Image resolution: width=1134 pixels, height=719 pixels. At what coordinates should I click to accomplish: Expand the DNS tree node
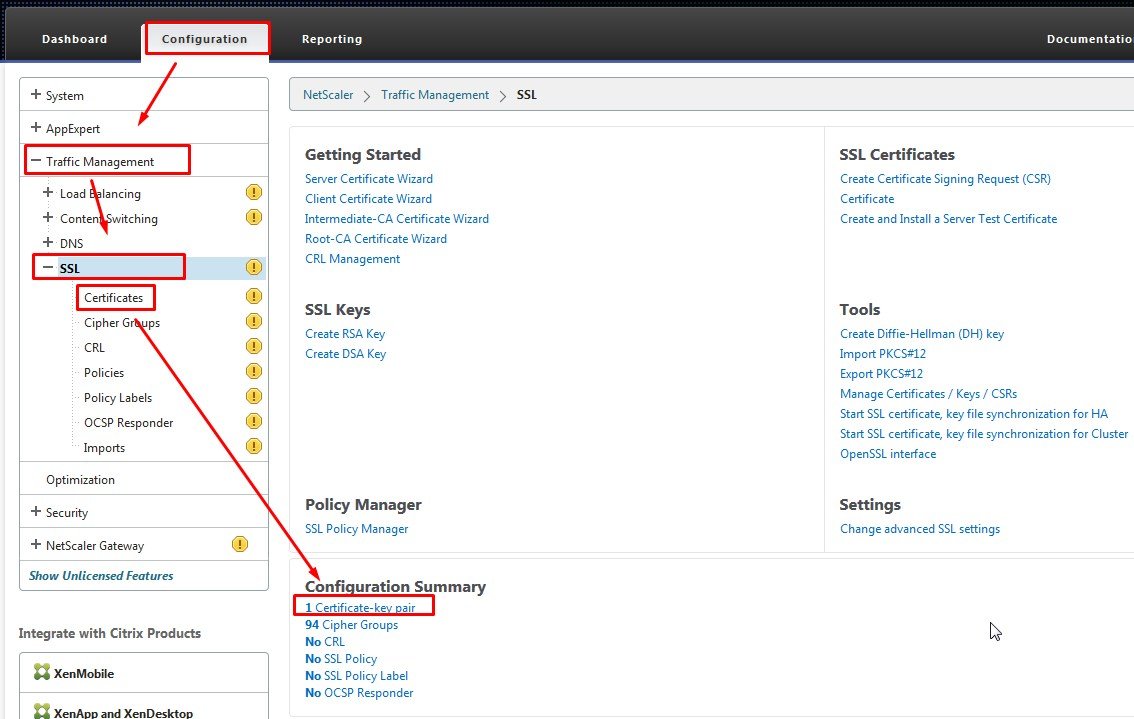[48, 243]
